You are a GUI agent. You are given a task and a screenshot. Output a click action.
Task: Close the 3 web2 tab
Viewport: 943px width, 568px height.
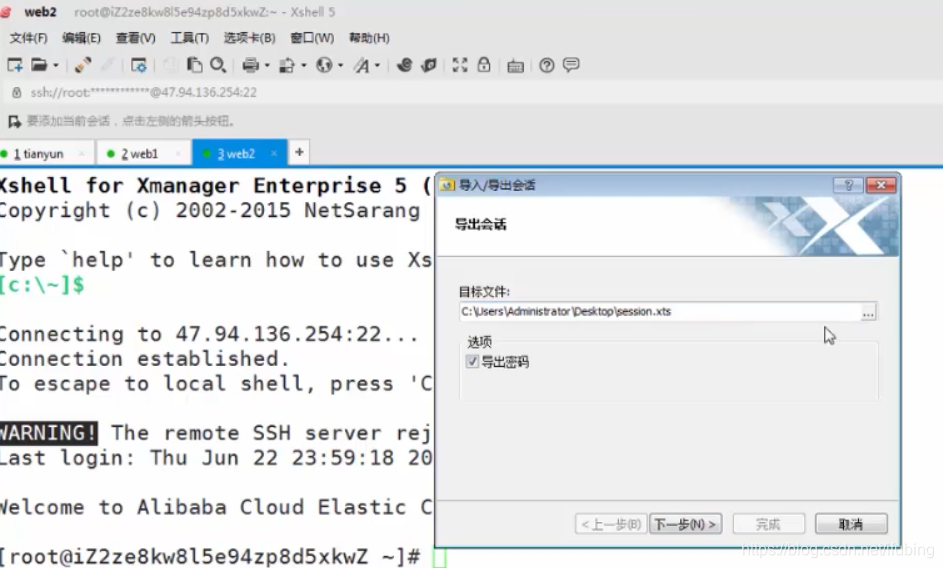(x=274, y=153)
